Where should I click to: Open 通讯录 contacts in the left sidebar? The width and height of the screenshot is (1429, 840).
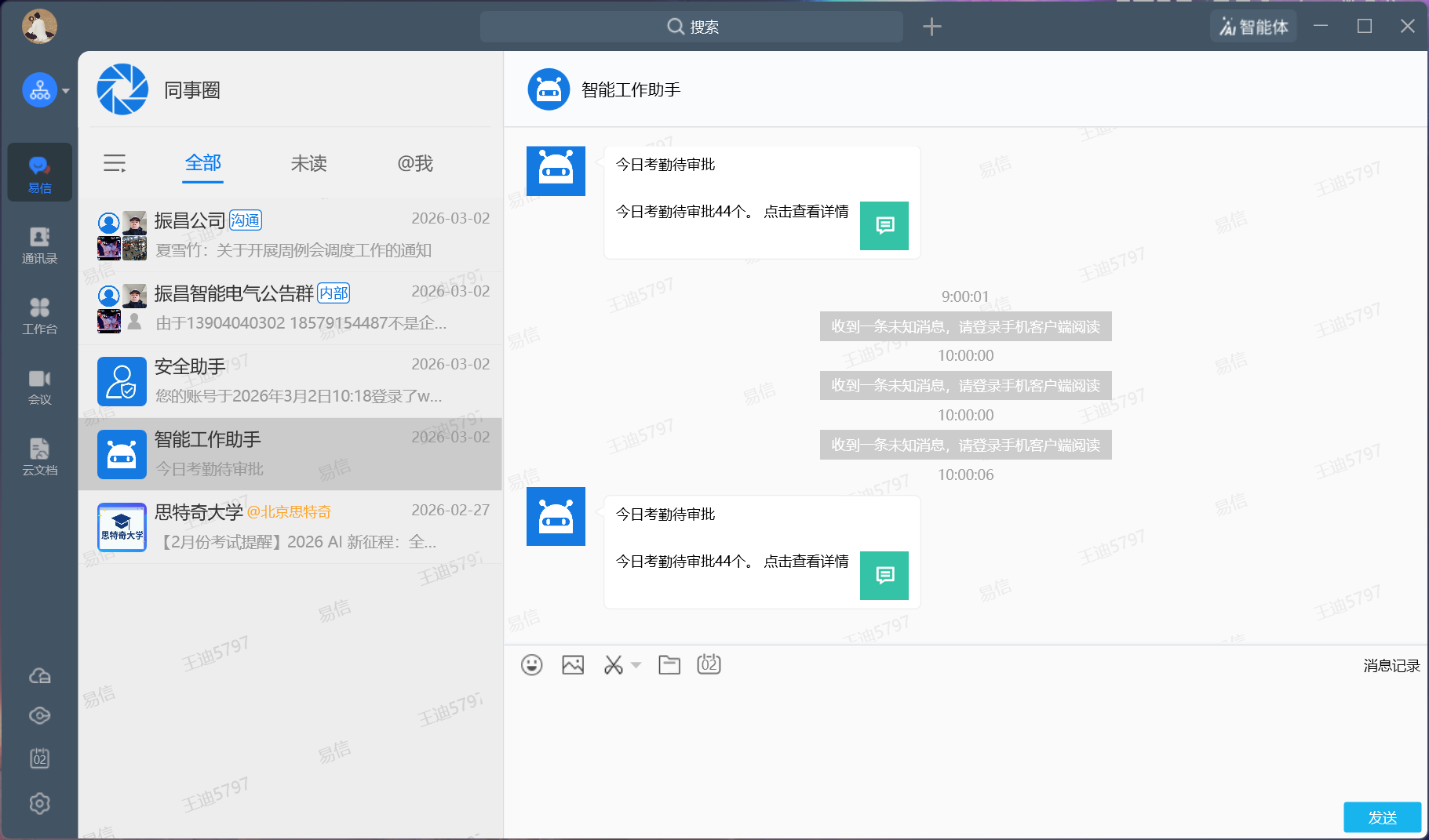tap(39, 245)
